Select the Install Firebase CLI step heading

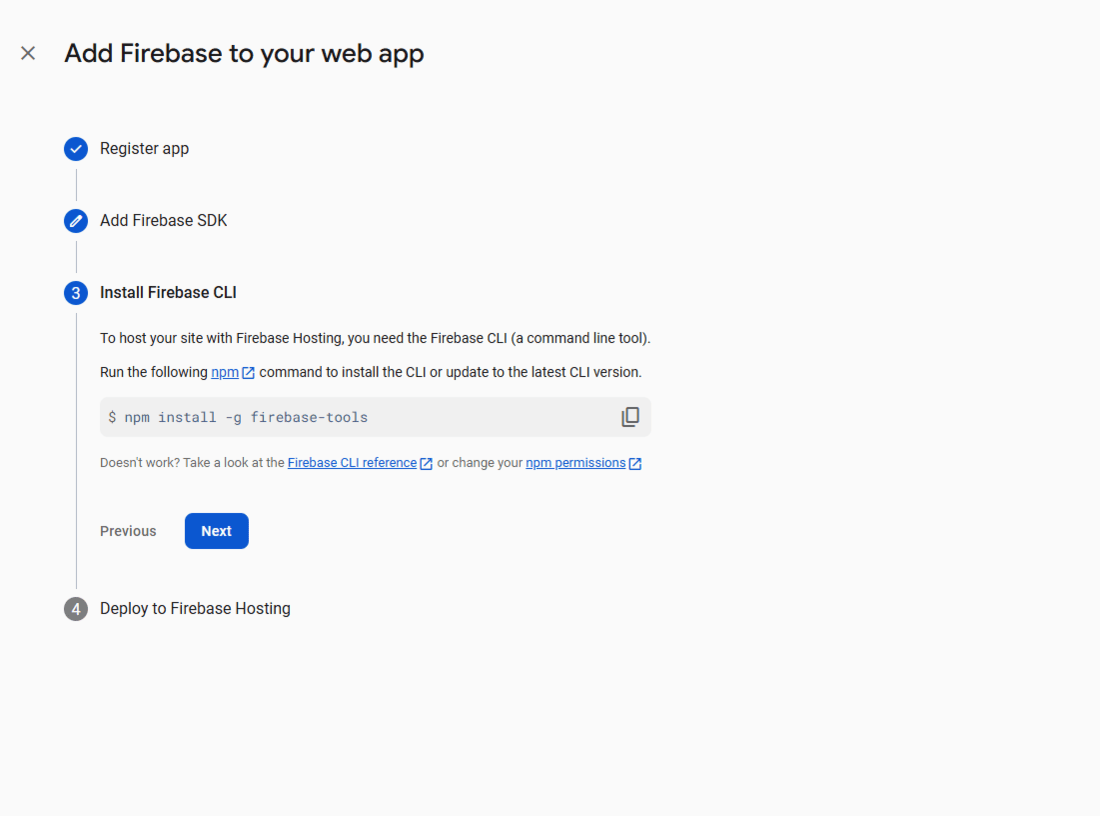(x=168, y=293)
